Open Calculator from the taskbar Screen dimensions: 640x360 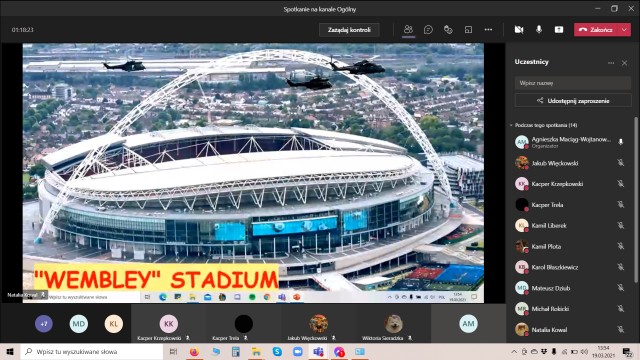coord(236,351)
